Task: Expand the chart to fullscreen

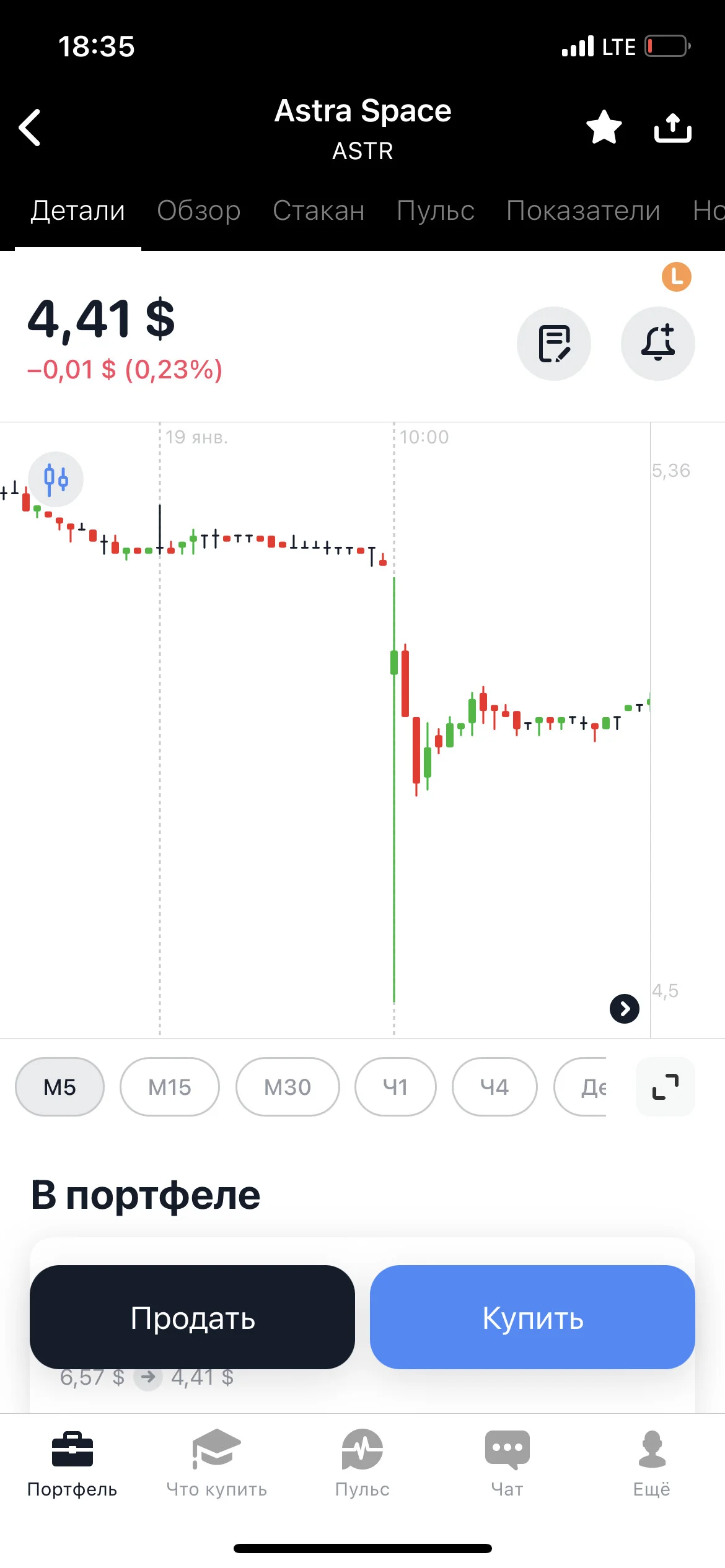Action: click(x=666, y=1087)
